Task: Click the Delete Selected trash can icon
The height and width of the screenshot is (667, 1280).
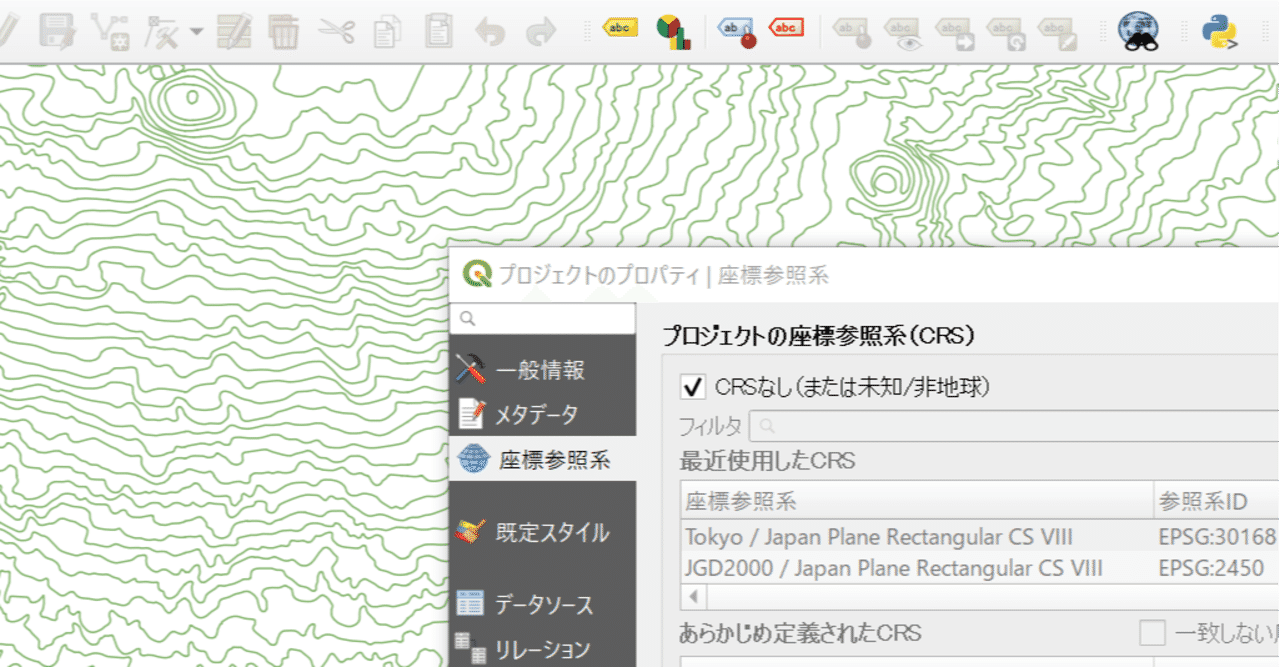Action: pos(284,31)
